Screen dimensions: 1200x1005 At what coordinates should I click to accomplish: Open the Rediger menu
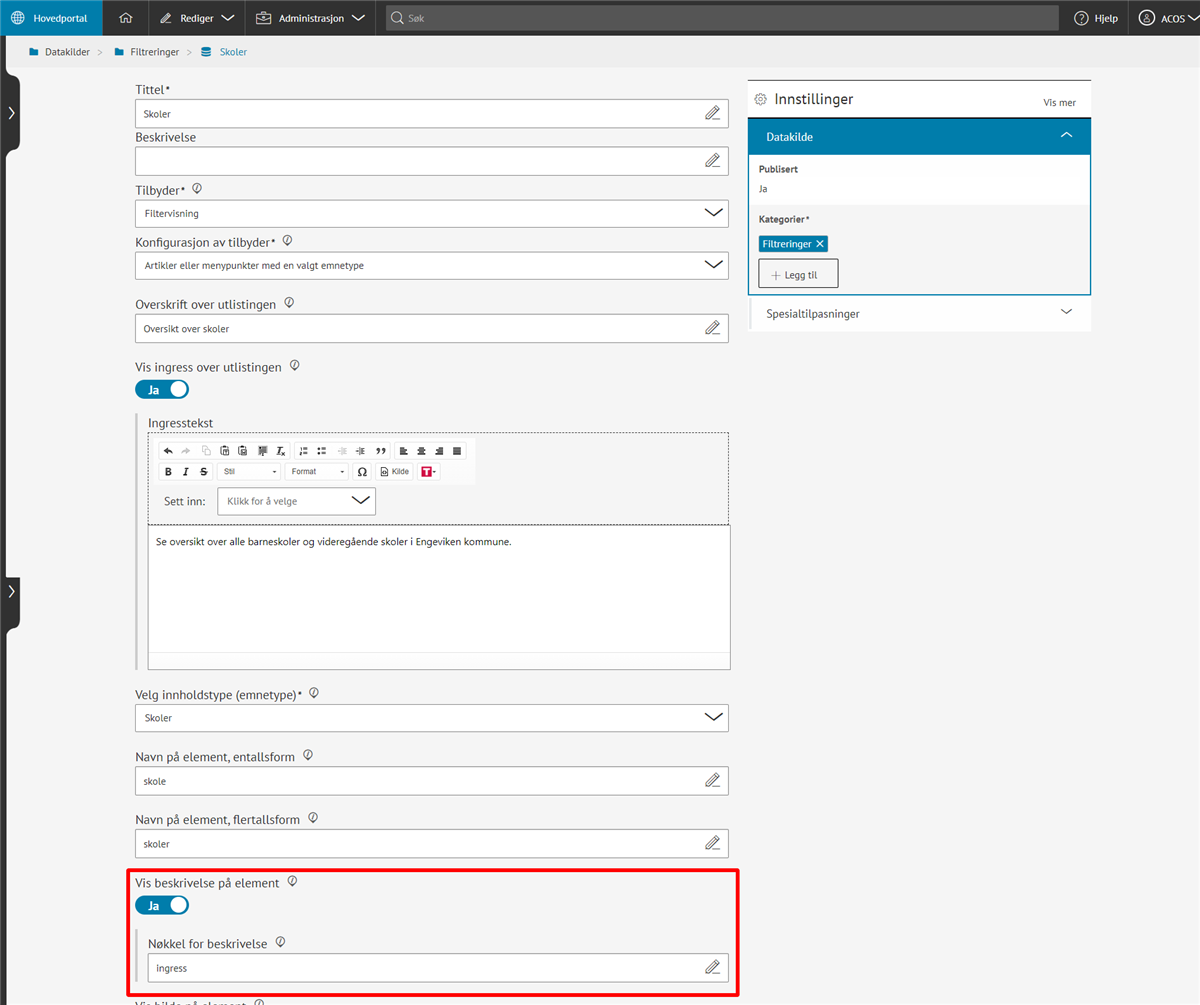tap(197, 18)
